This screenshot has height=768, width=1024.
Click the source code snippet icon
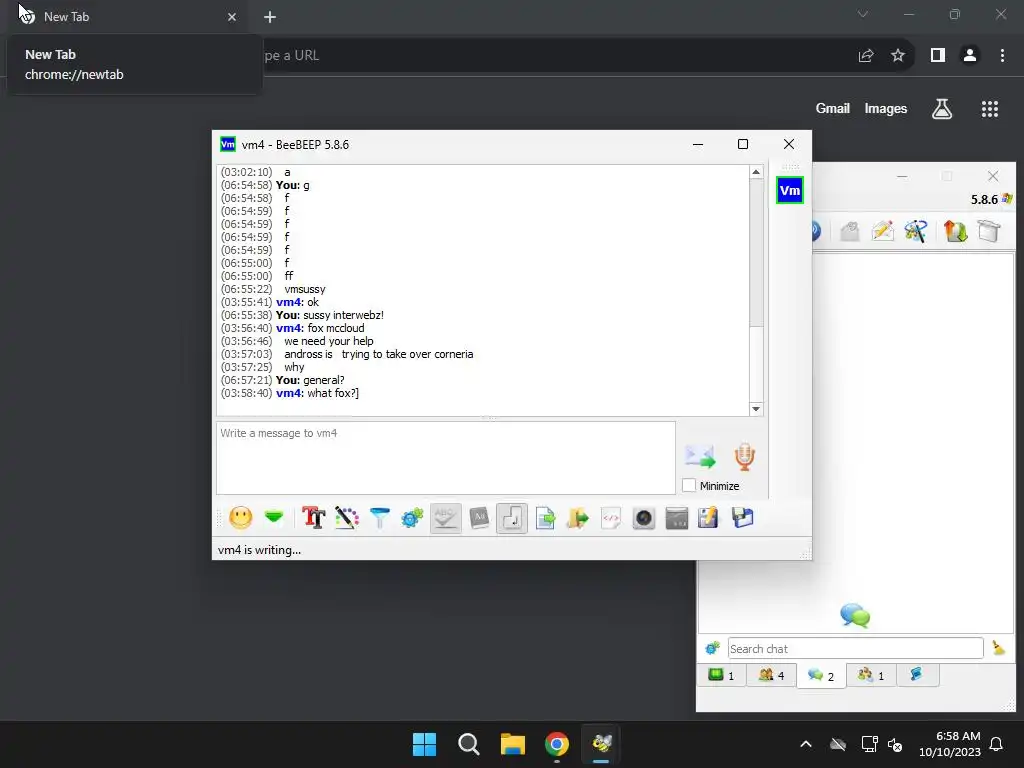[611, 518]
